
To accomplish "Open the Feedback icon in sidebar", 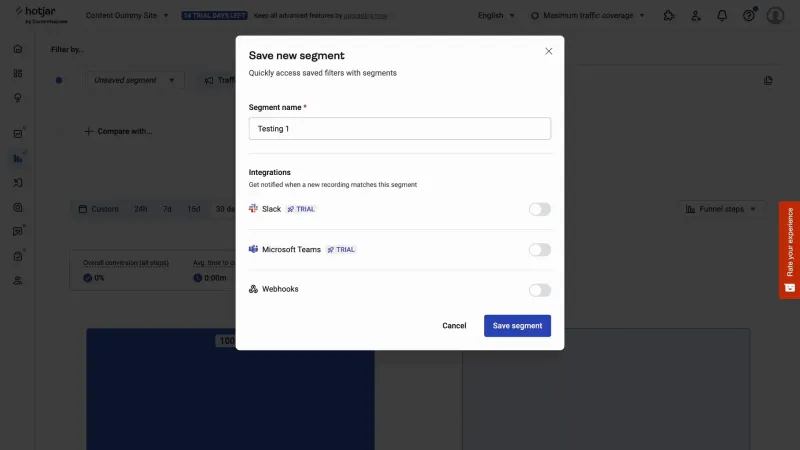I will [18, 231].
